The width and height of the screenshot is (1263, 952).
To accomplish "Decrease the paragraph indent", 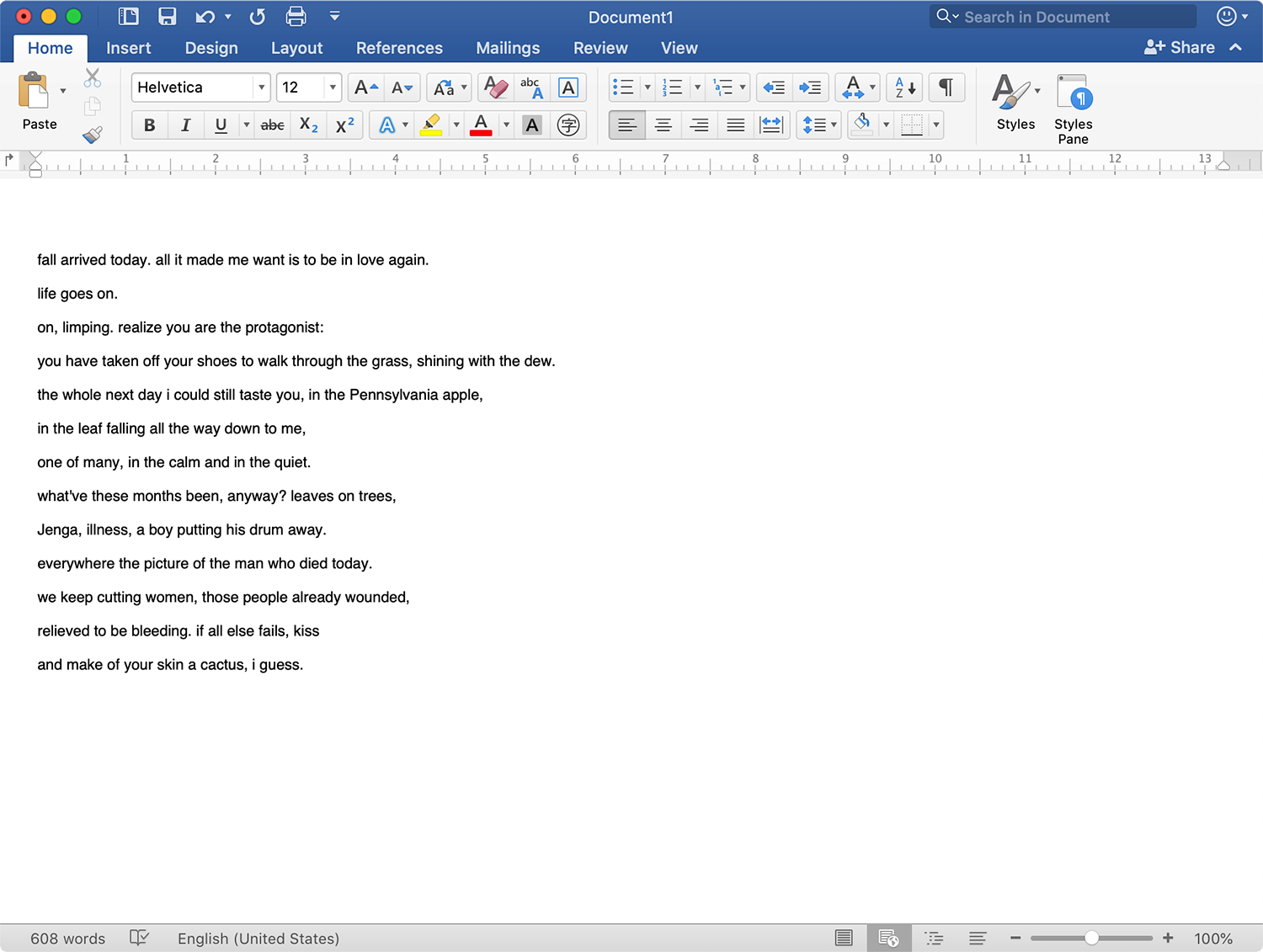I will (x=774, y=88).
